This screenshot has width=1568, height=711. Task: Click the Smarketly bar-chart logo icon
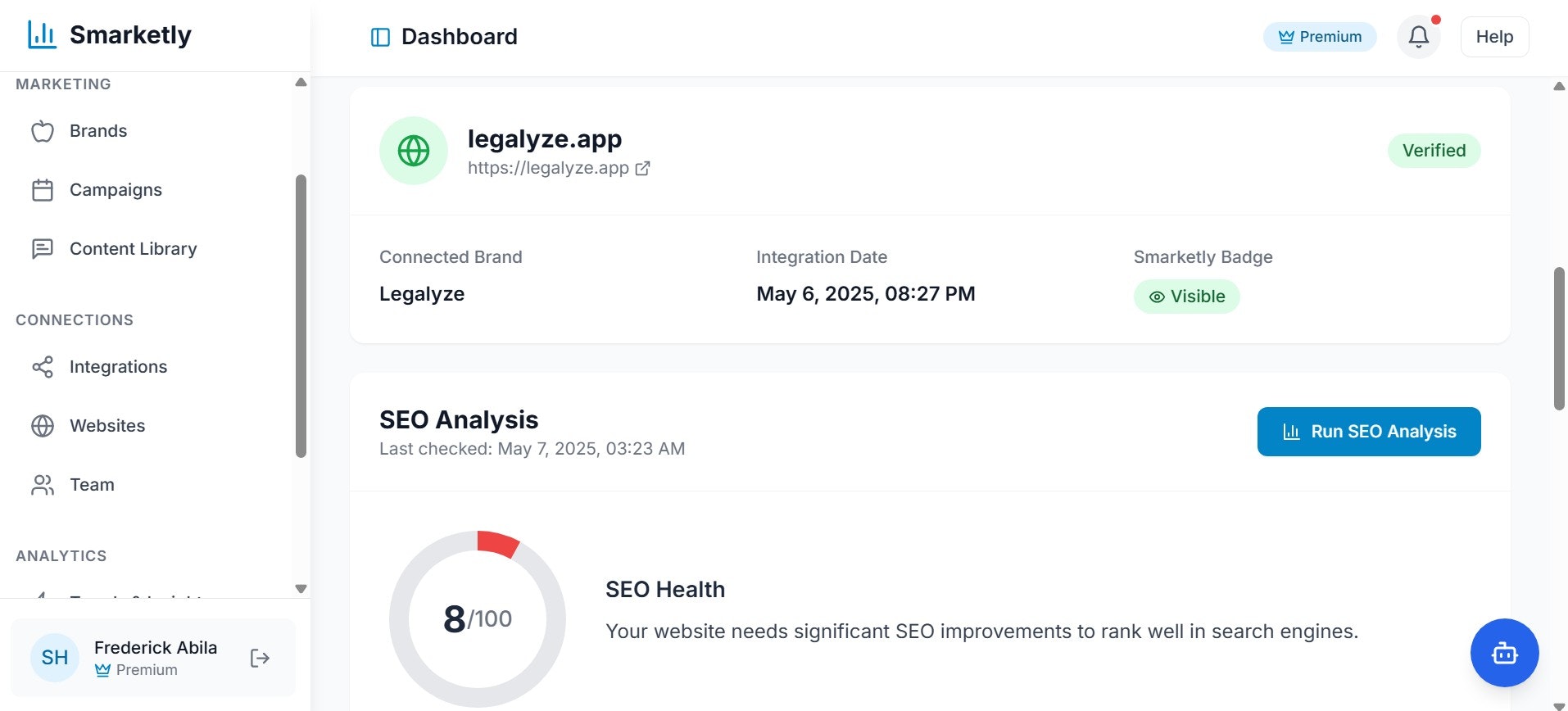[x=42, y=34]
